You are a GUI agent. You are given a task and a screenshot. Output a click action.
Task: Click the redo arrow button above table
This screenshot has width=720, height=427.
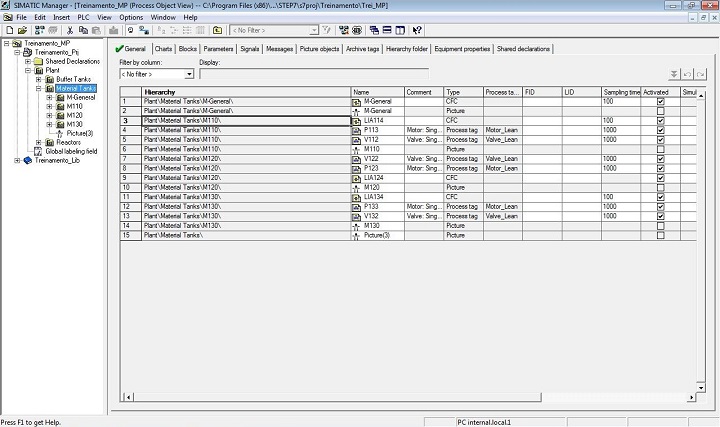click(x=701, y=74)
